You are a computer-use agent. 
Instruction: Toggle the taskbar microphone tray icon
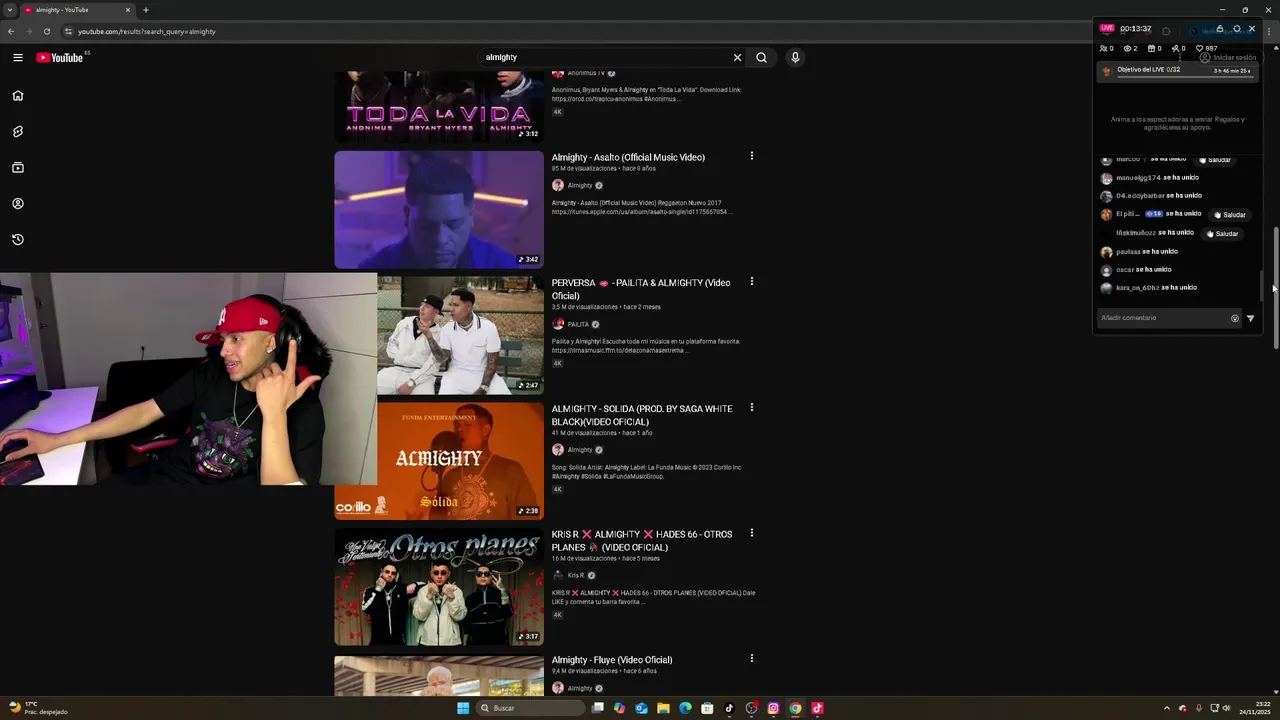1198,708
